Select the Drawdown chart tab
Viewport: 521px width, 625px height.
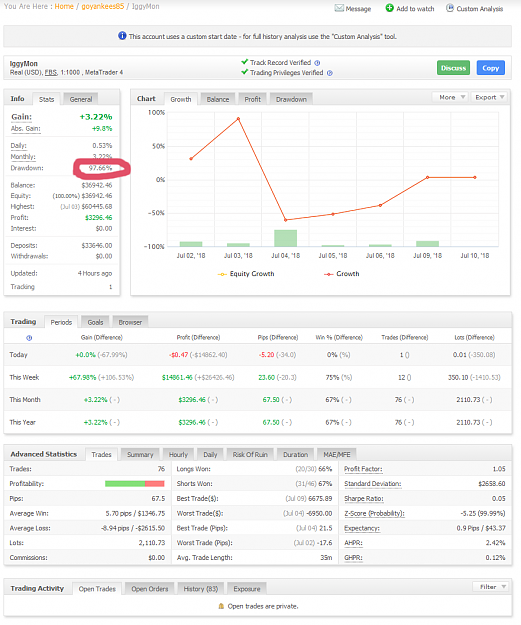pyautogui.click(x=291, y=99)
